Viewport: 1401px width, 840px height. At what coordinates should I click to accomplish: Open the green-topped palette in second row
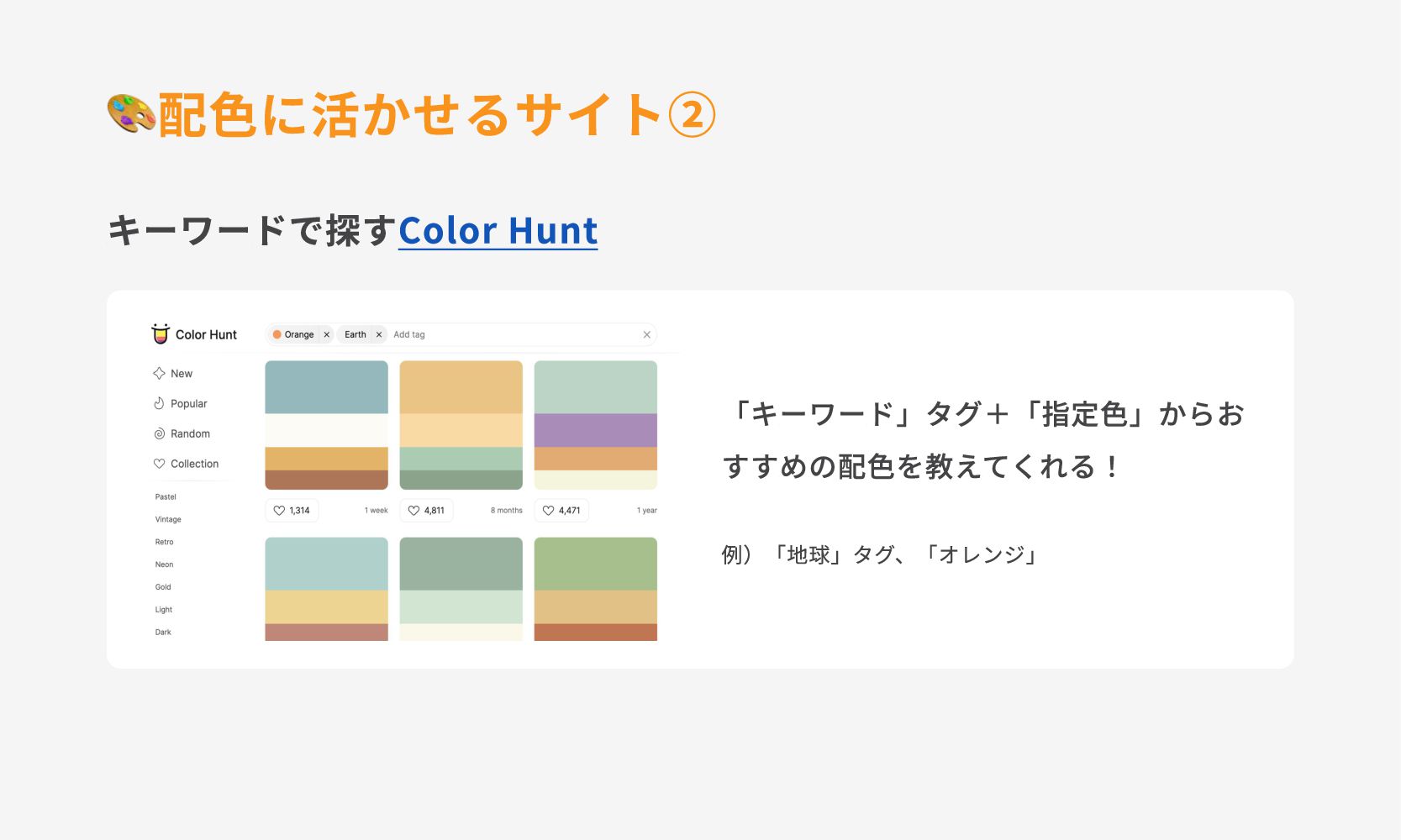tap(595, 564)
